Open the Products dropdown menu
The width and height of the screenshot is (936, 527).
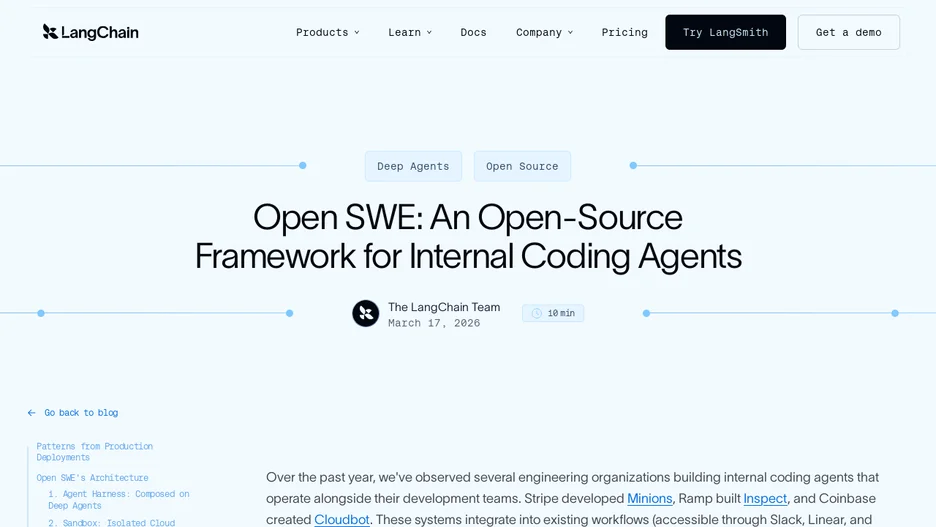[327, 32]
